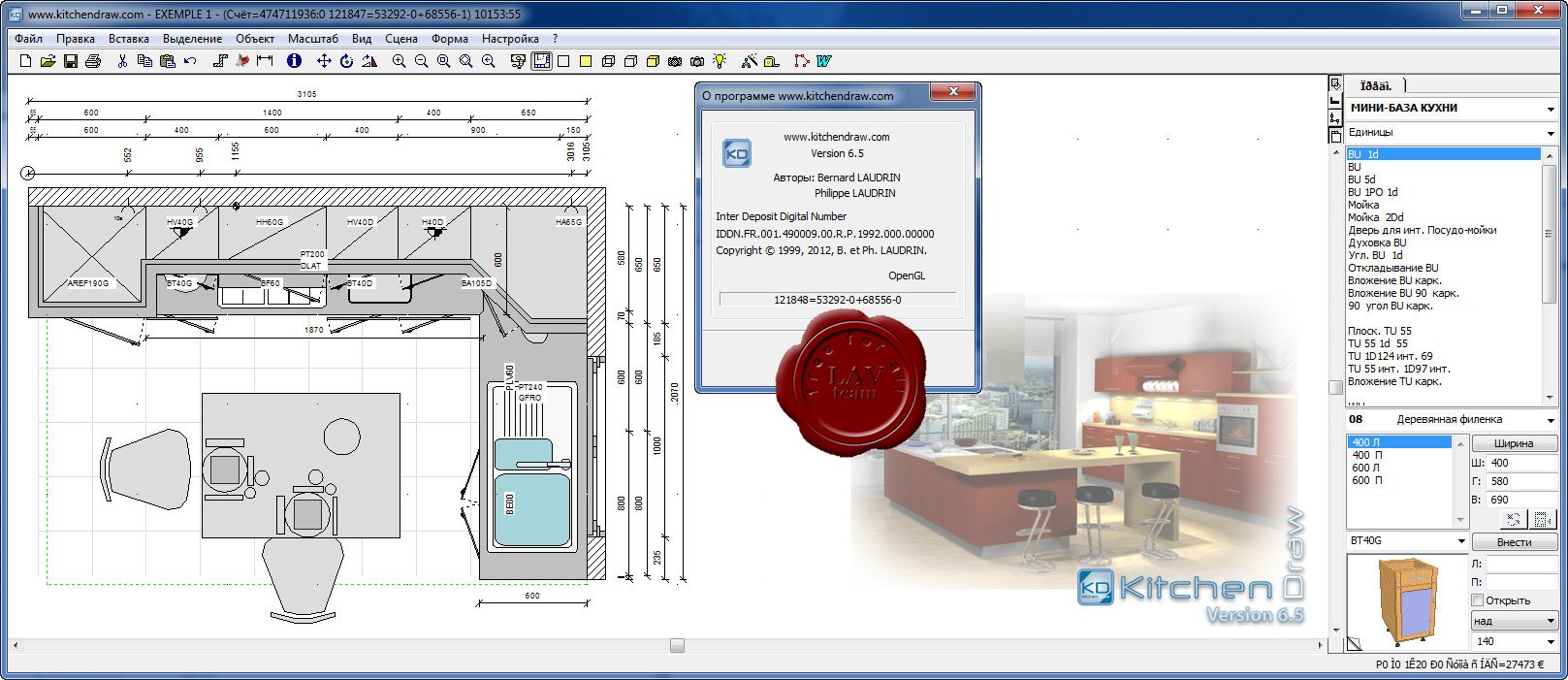Click the dimension measure toolbar icon
This screenshot has width=1568, height=680.
(265, 61)
